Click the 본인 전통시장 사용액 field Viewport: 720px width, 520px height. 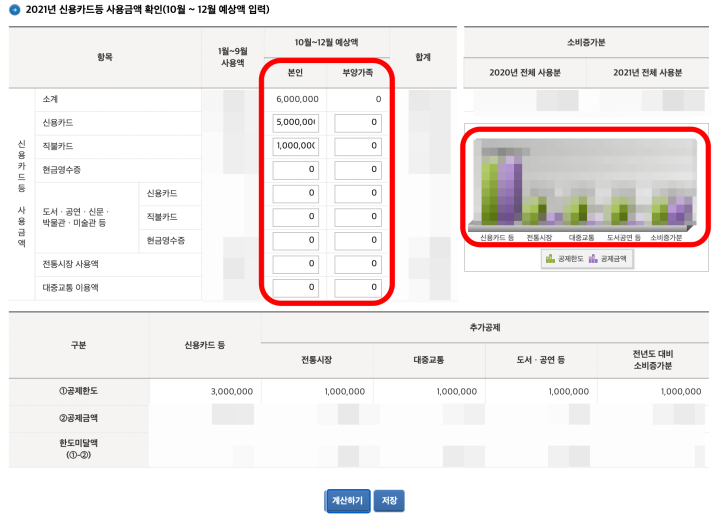click(296, 265)
